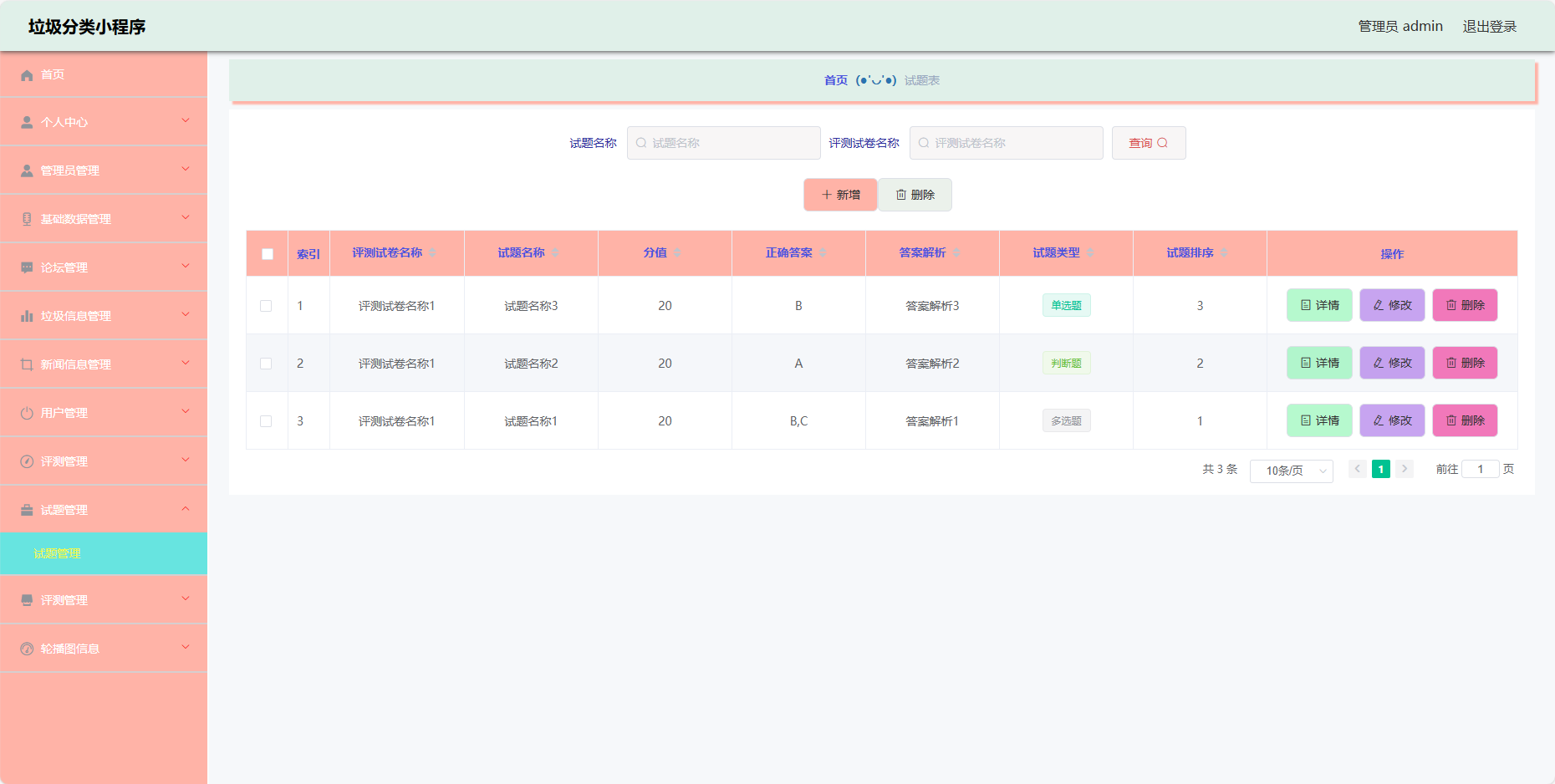Click the person icon beside 个人中心
1555x784 pixels.
click(x=27, y=122)
